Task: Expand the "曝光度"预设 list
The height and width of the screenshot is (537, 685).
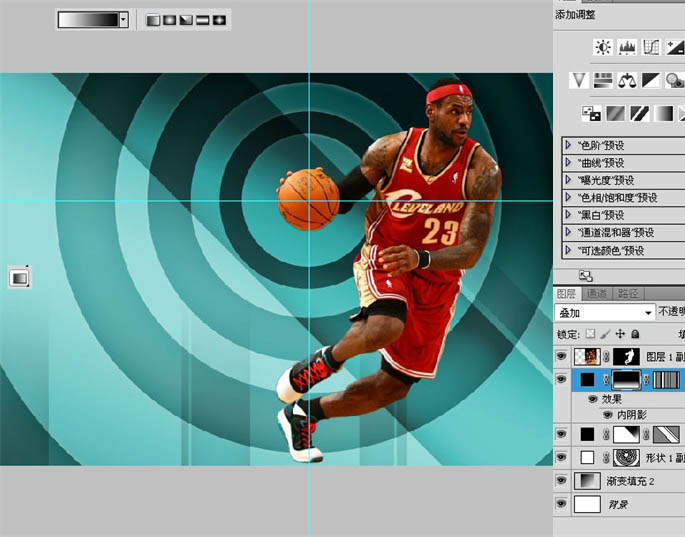Action: click(568, 180)
